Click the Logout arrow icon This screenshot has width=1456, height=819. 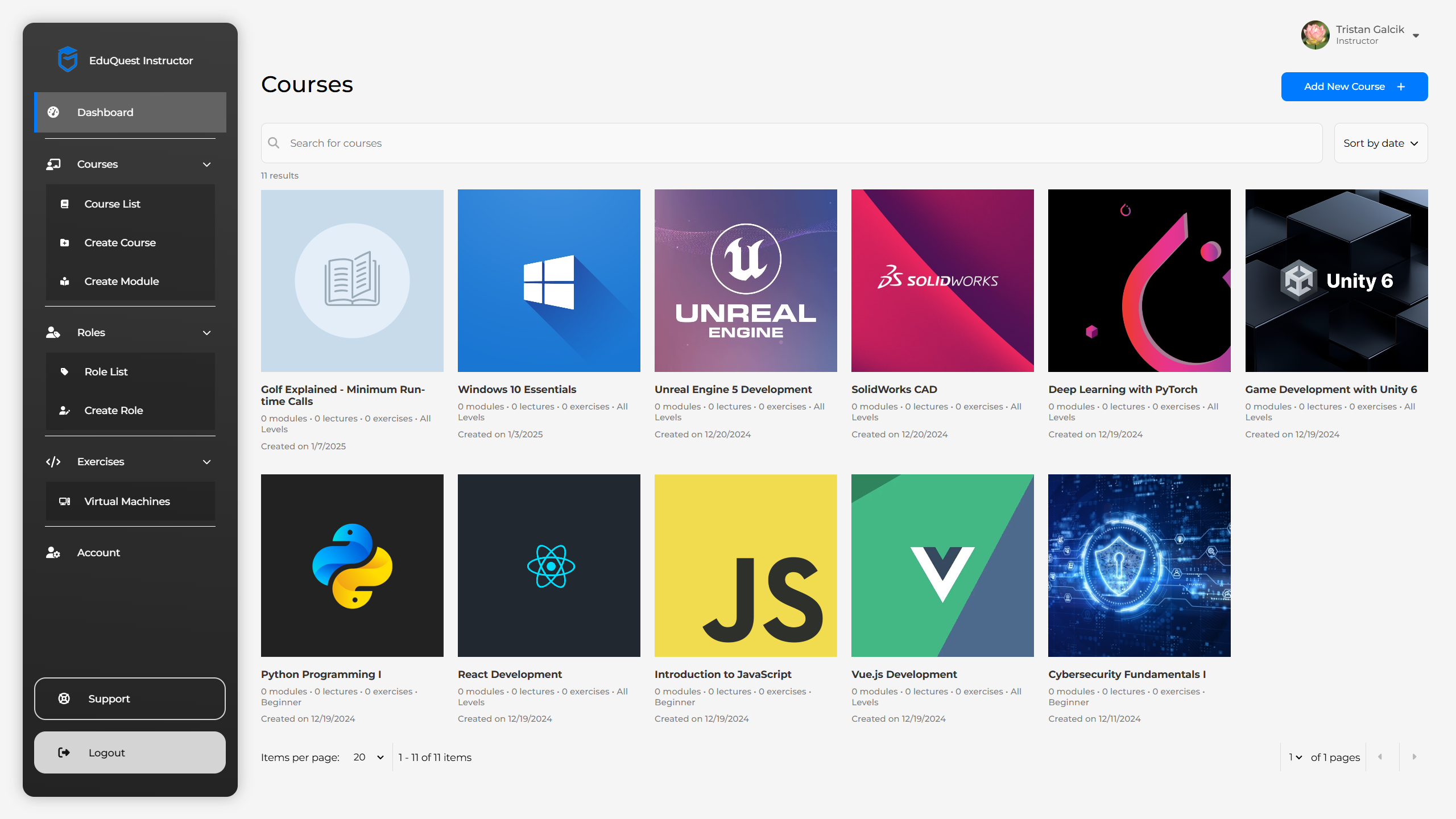pyautogui.click(x=64, y=752)
